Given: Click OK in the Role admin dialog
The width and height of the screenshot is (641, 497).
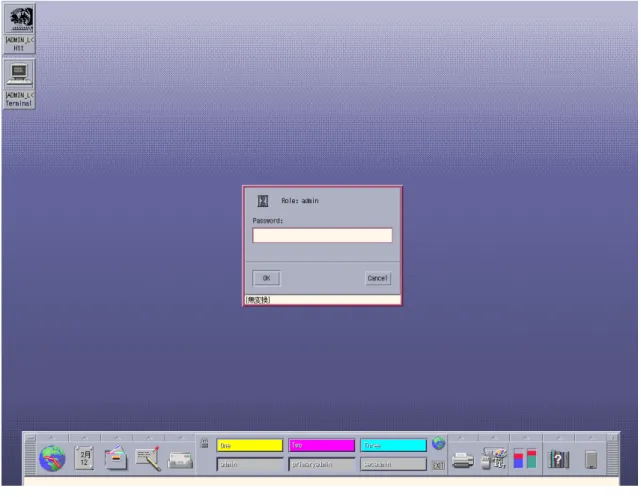Looking at the screenshot, I should [267, 278].
